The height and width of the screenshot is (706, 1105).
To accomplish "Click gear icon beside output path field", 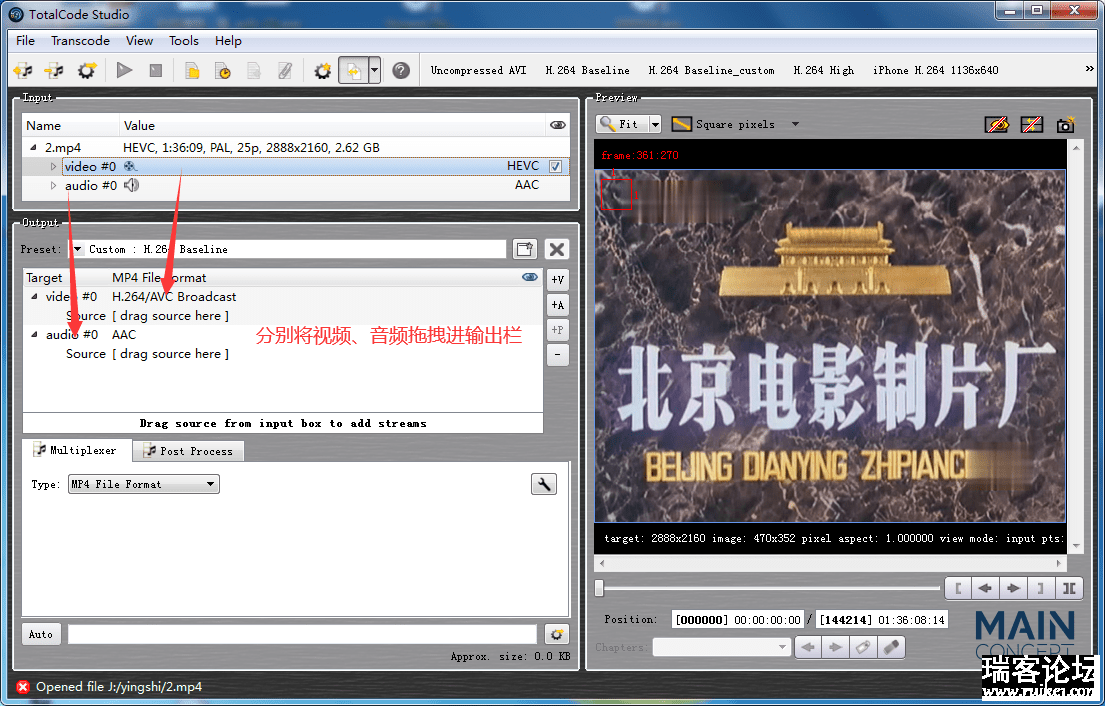I will [x=557, y=634].
